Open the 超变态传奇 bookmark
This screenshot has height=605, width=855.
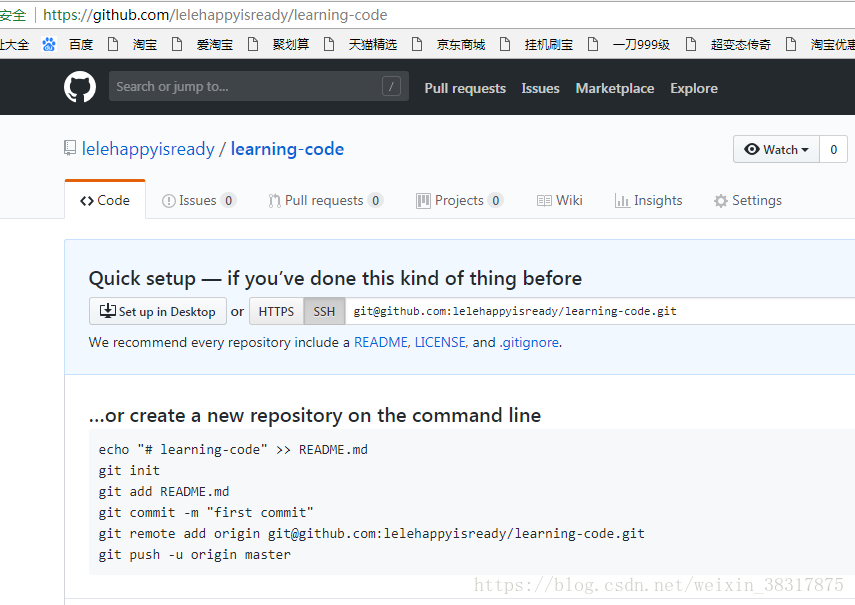click(740, 44)
